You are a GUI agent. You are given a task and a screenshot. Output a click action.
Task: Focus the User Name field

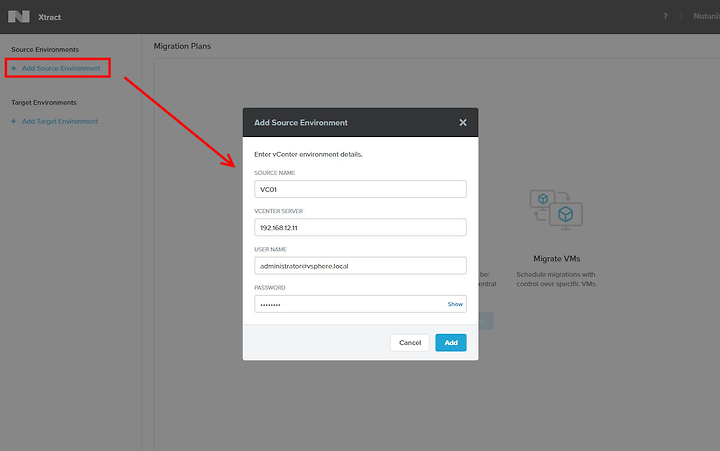click(x=360, y=266)
